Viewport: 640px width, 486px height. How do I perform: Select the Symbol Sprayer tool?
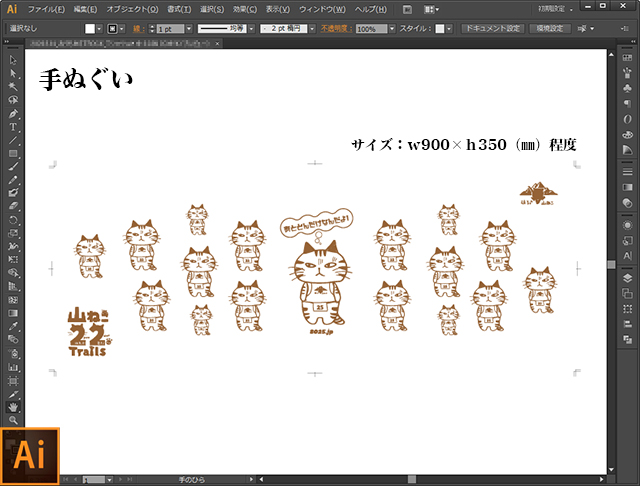[13, 354]
